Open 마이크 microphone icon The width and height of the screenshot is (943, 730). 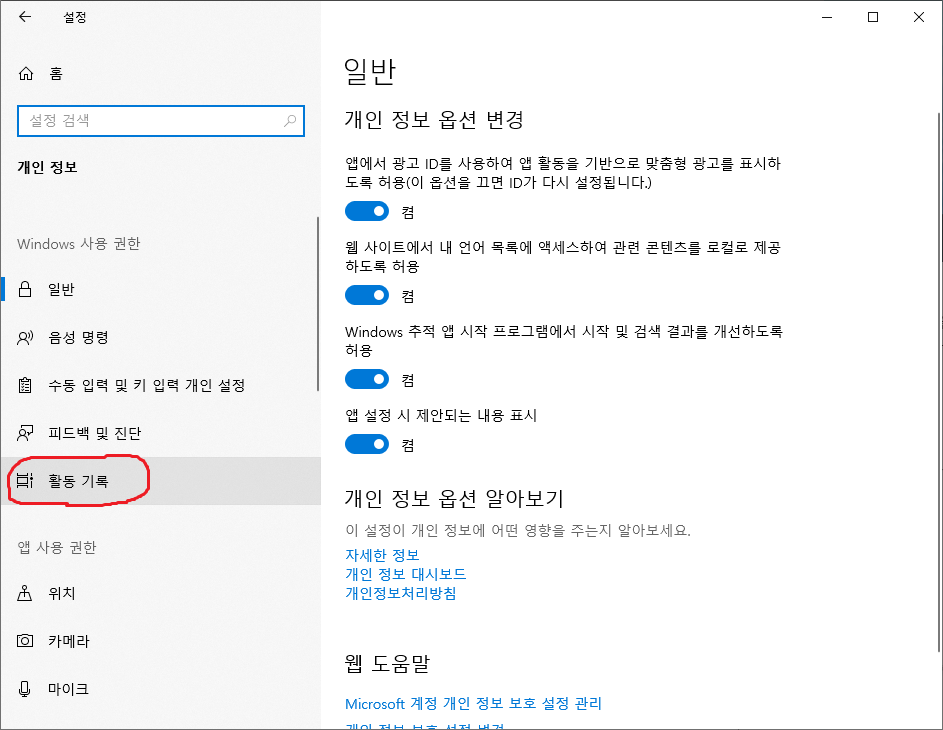click(26, 689)
